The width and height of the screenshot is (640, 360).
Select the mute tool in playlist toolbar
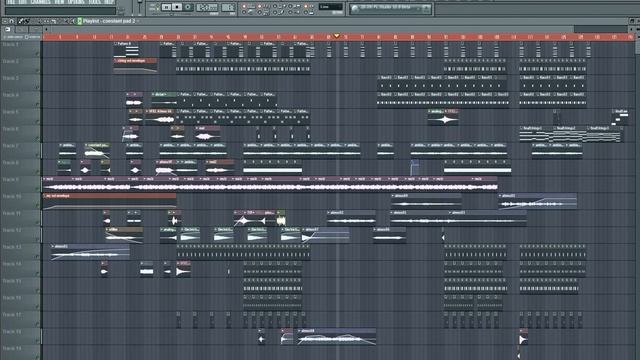click(x=40, y=21)
